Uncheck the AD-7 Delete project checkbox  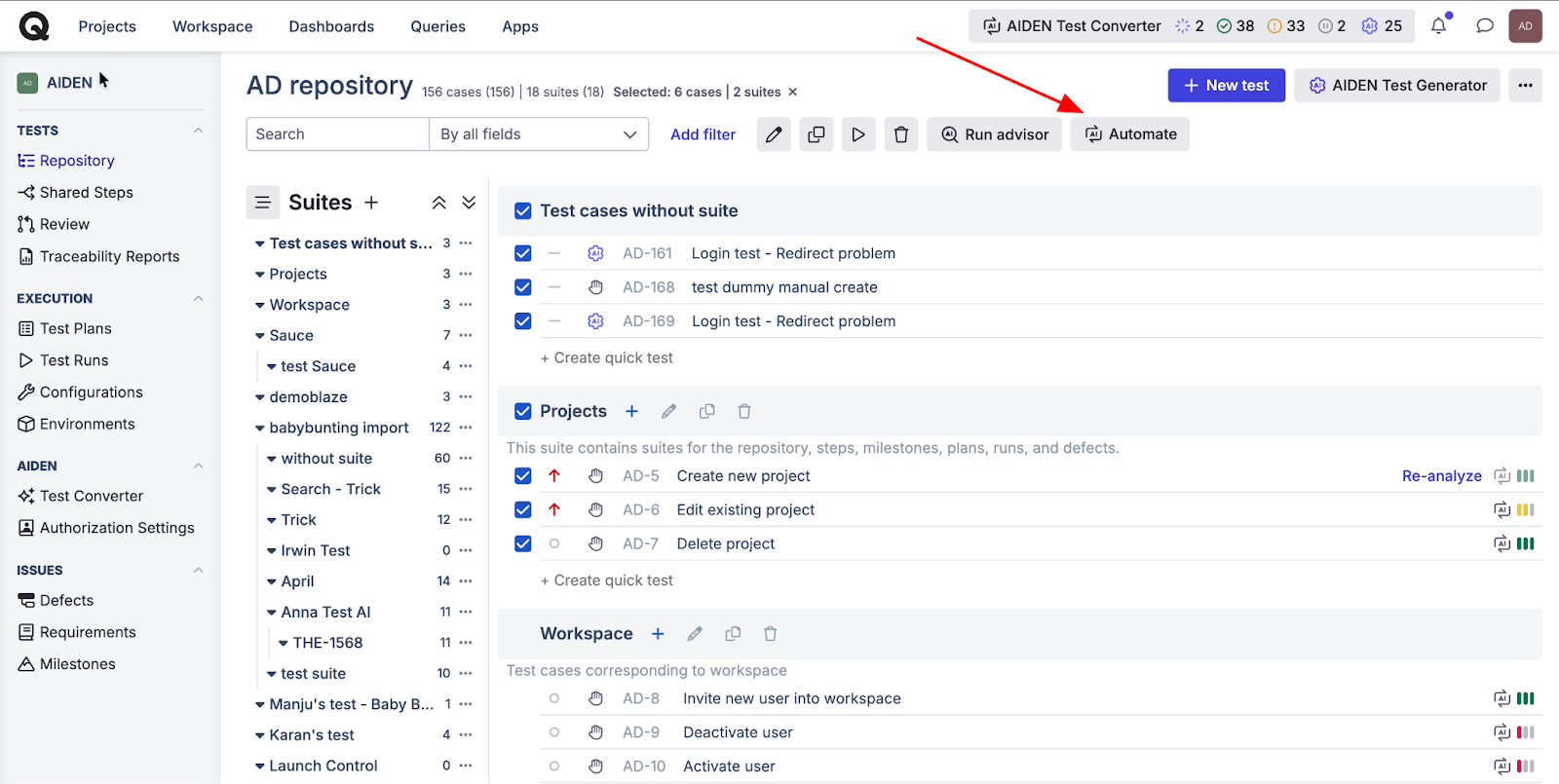tap(523, 543)
